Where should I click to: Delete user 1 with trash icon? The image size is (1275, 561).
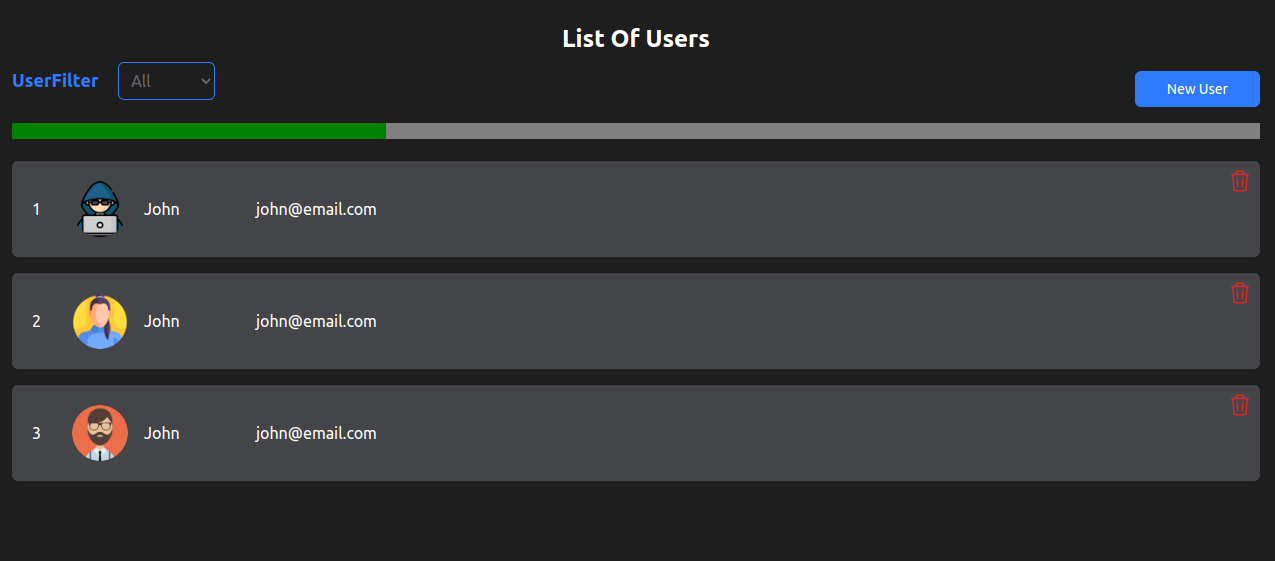[x=1239, y=181]
